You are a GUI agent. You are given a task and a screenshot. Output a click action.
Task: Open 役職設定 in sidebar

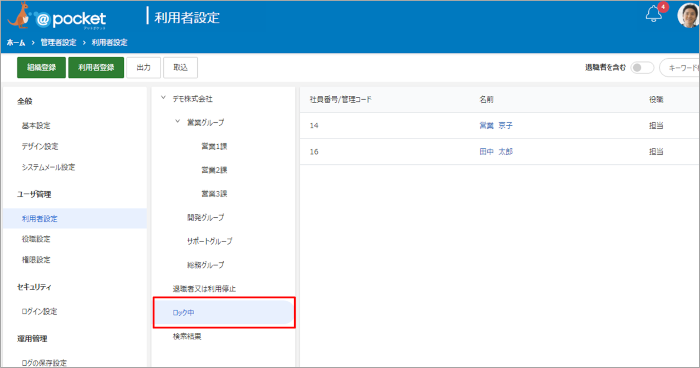click(36, 239)
